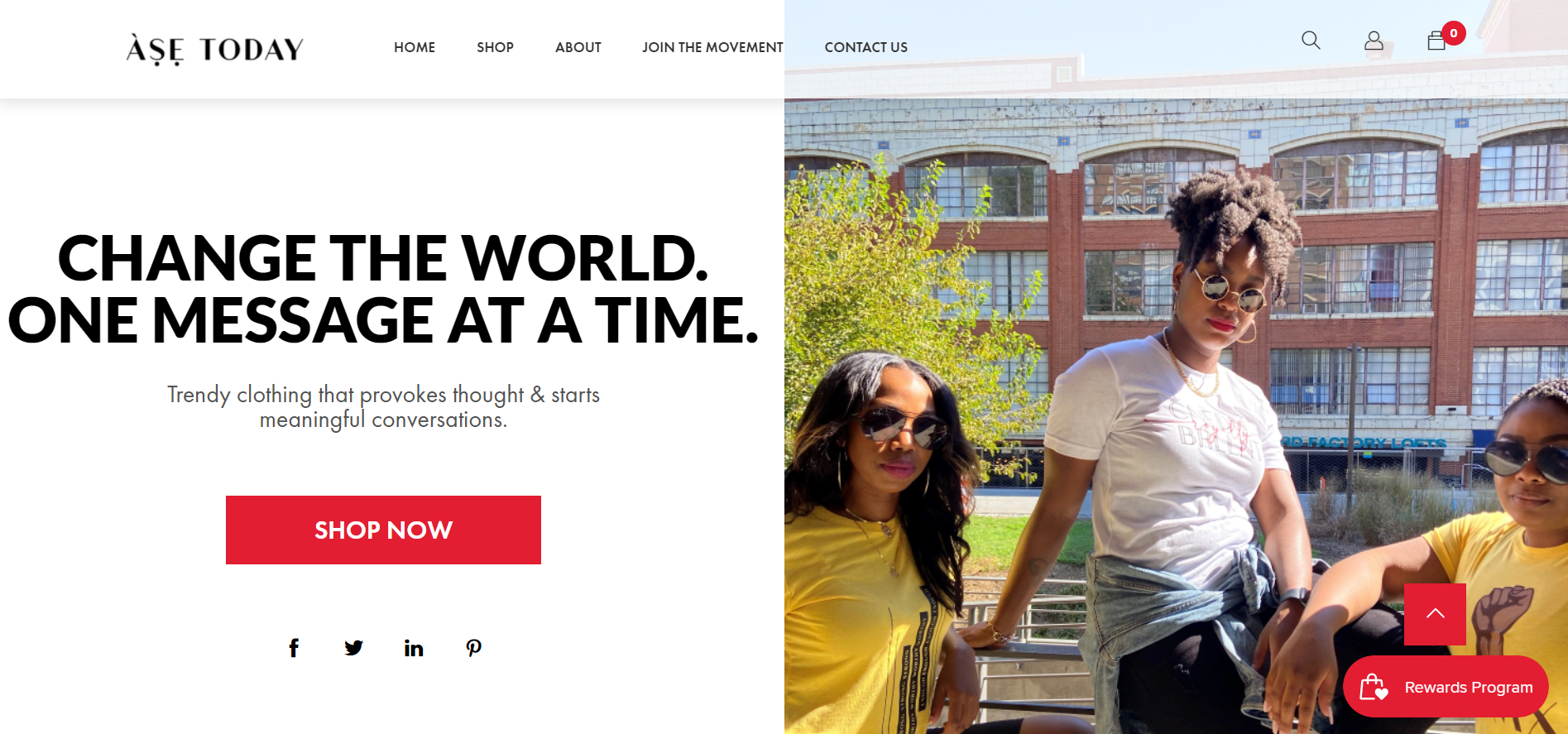The height and width of the screenshot is (734, 1568).
Task: Visit the Pinterest social icon
Action: point(473,648)
